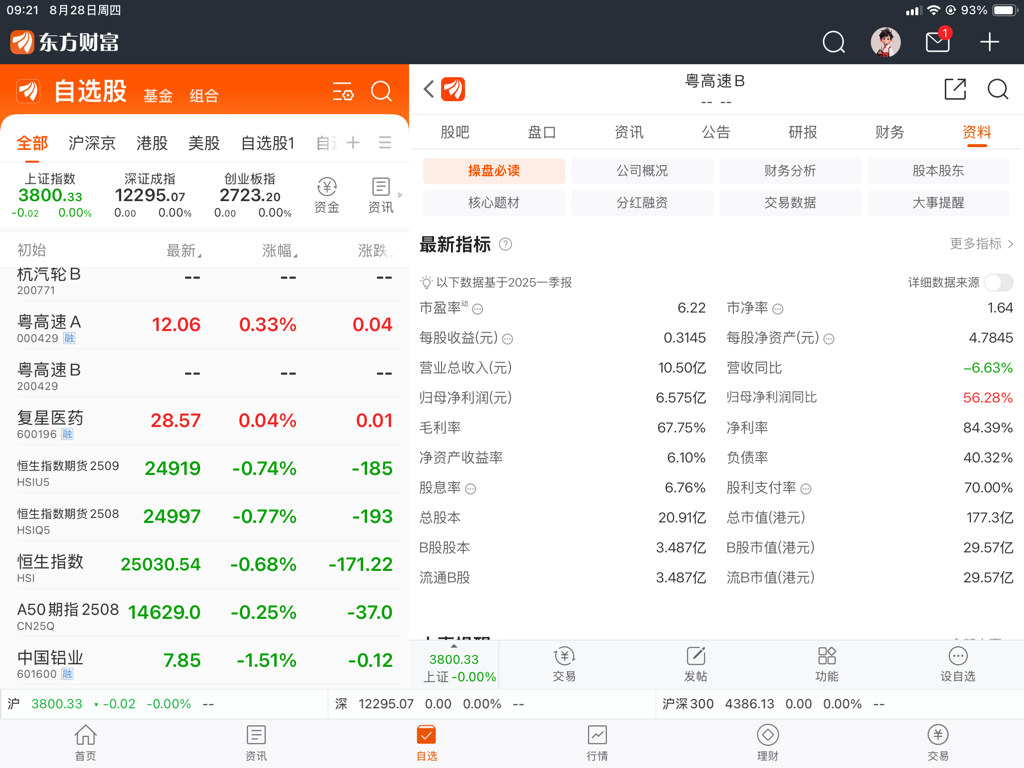This screenshot has height=768, width=1024.
Task: Switch to 港股 watchlist tab
Action: pos(152,143)
